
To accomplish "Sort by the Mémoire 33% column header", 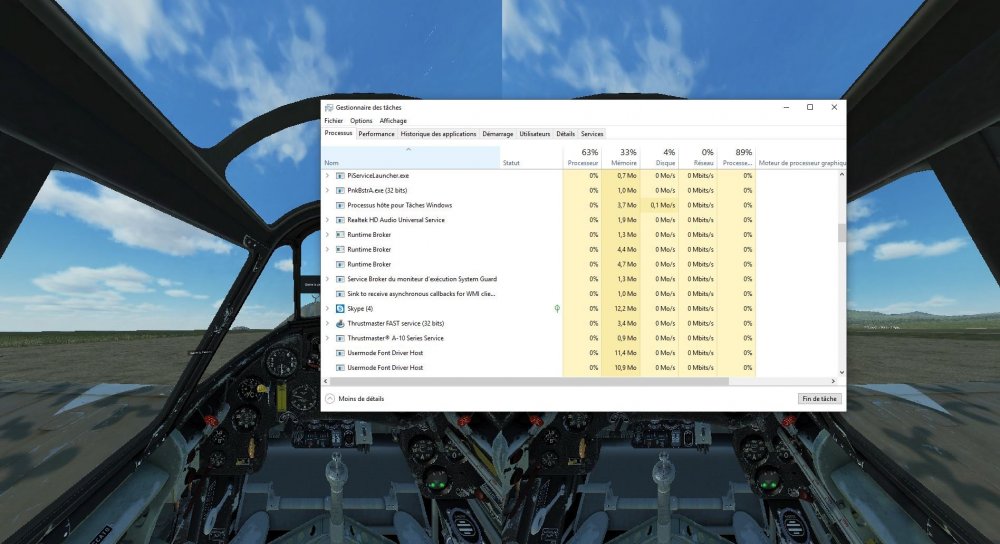I will 621,158.
